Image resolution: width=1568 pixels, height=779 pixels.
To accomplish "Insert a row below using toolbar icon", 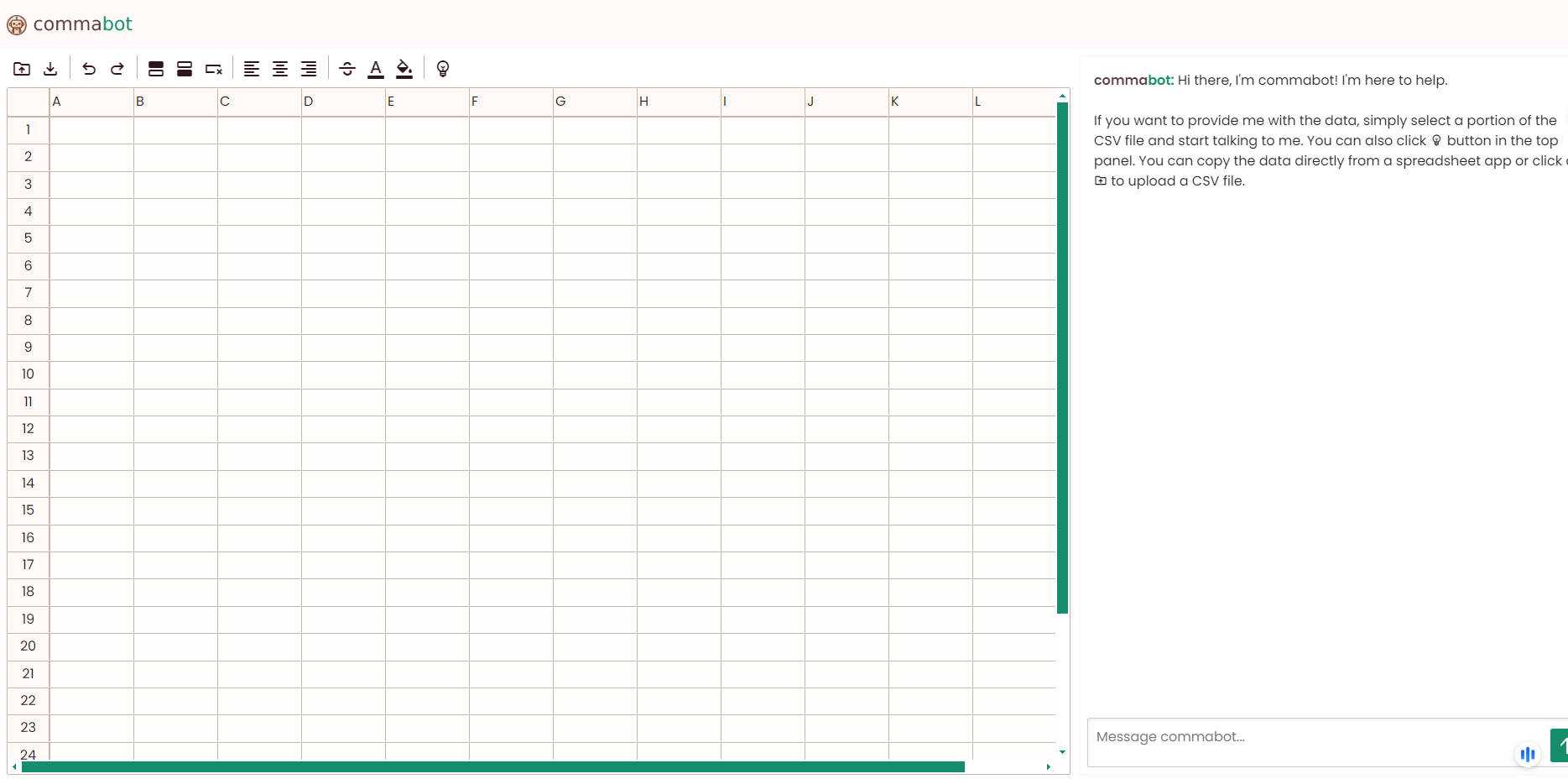I will click(185, 69).
